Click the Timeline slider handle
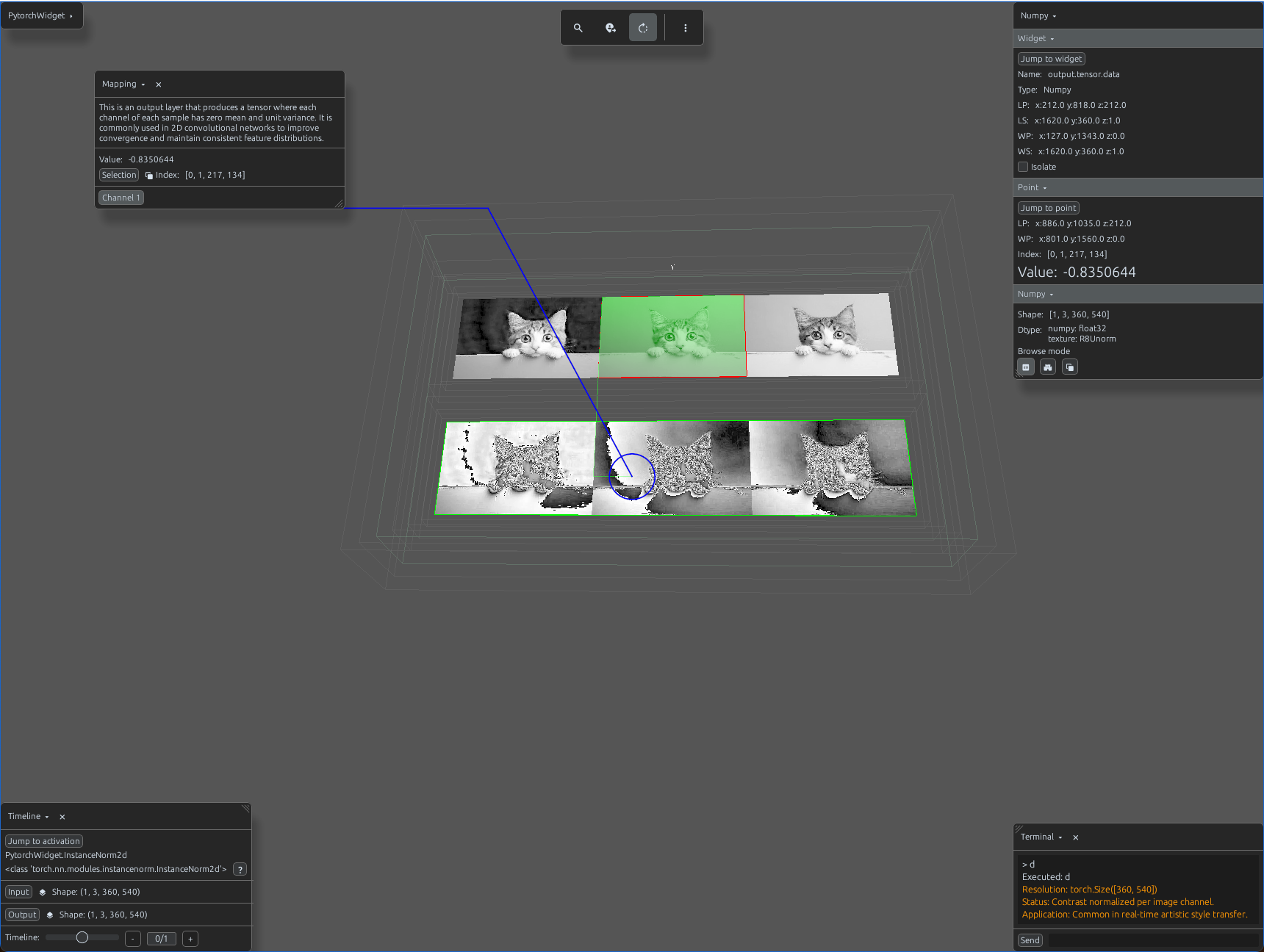This screenshot has width=1264, height=952. (82, 937)
